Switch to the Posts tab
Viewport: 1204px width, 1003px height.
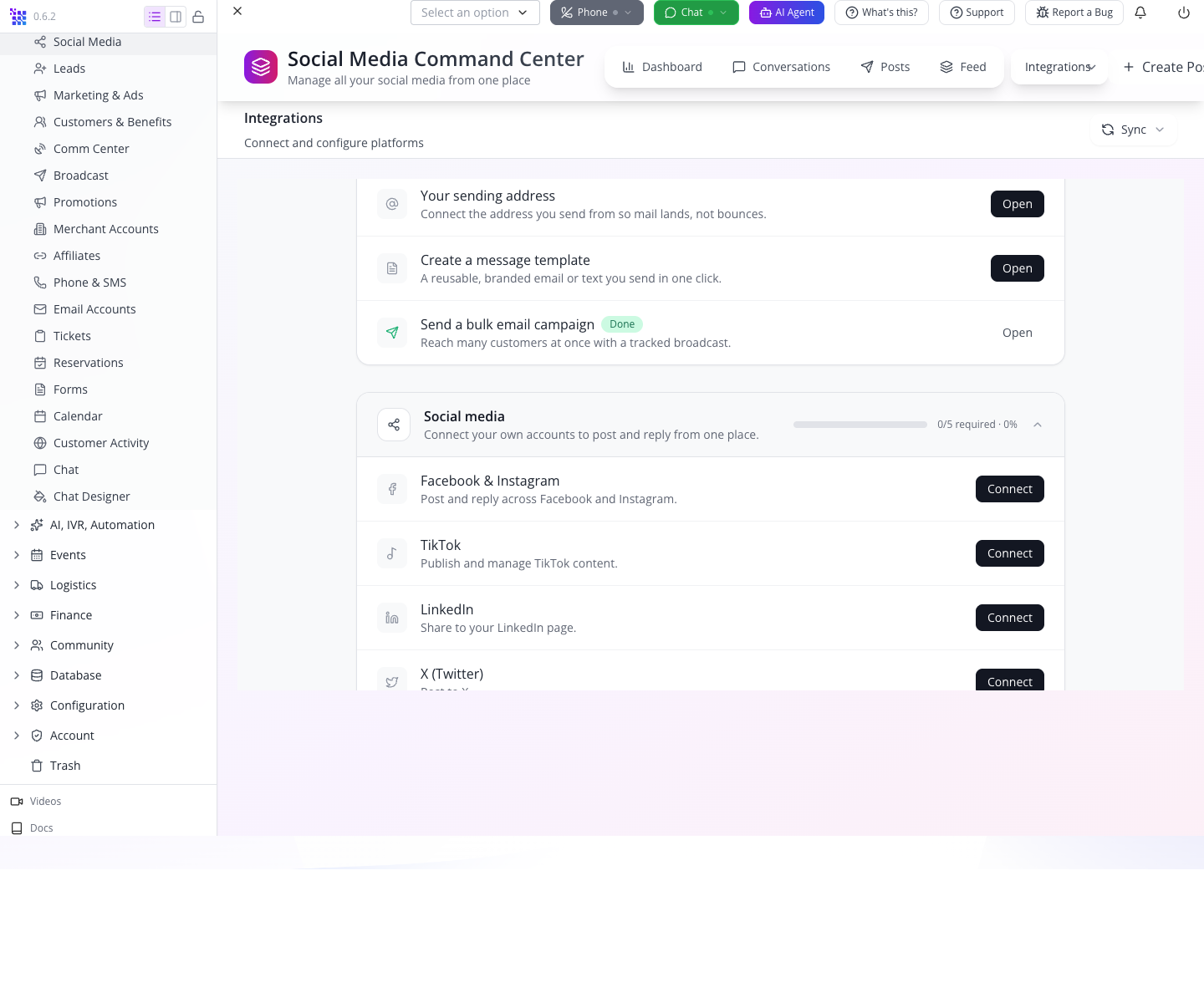click(885, 67)
